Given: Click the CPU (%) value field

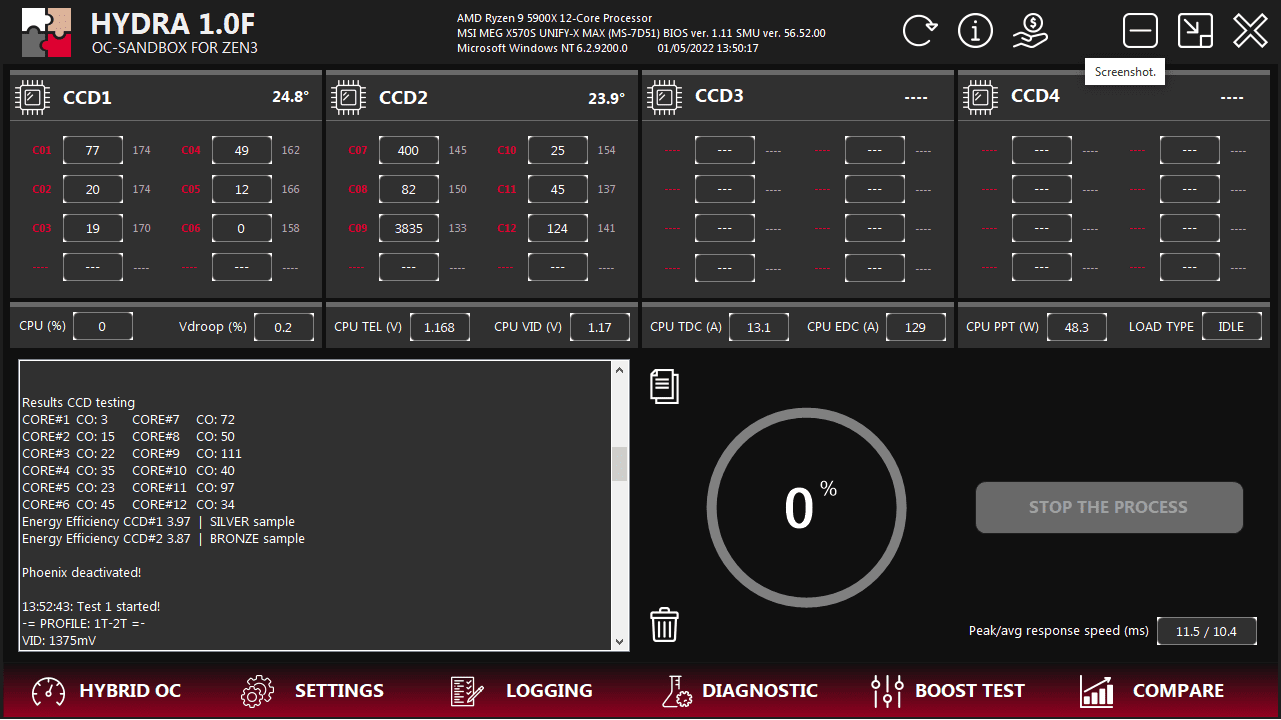Looking at the screenshot, I should pos(103,327).
